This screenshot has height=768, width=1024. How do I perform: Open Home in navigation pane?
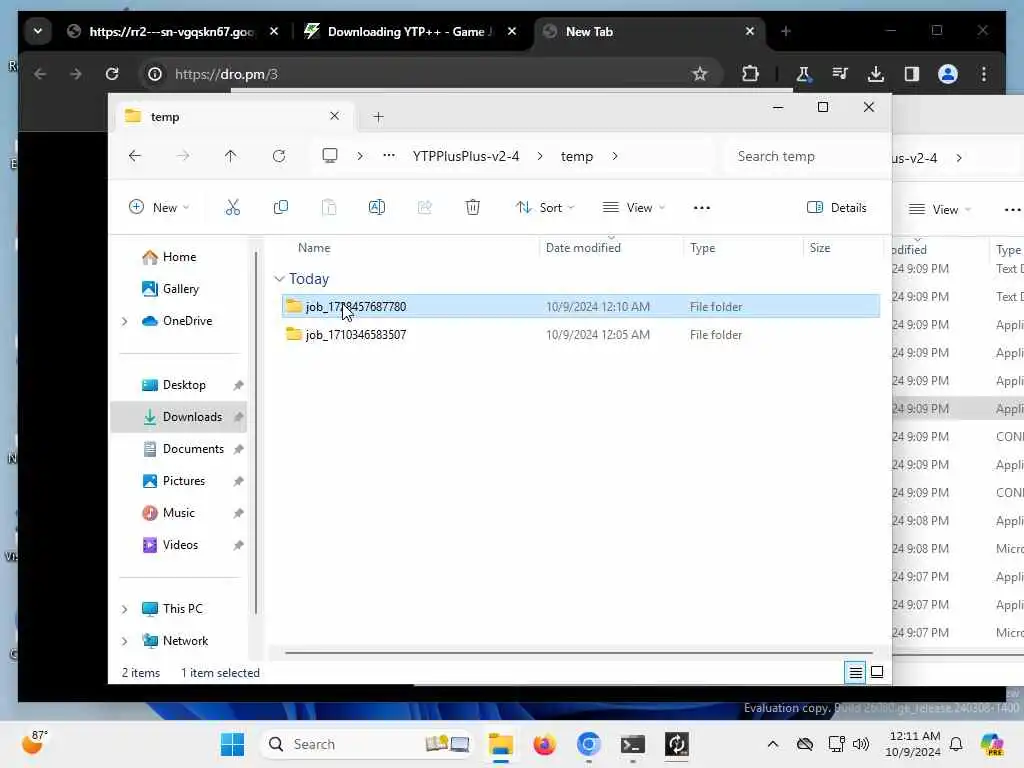179,257
